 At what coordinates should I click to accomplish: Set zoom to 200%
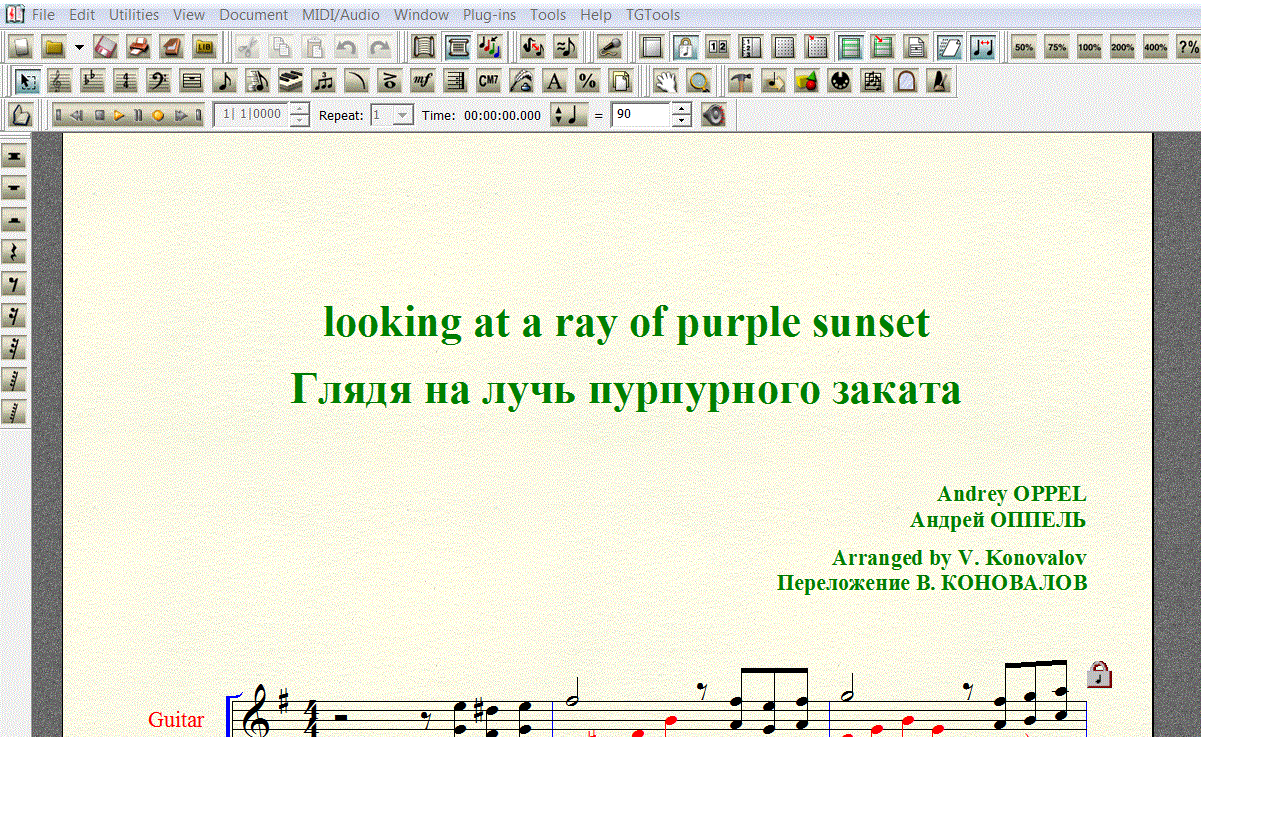tap(1123, 47)
